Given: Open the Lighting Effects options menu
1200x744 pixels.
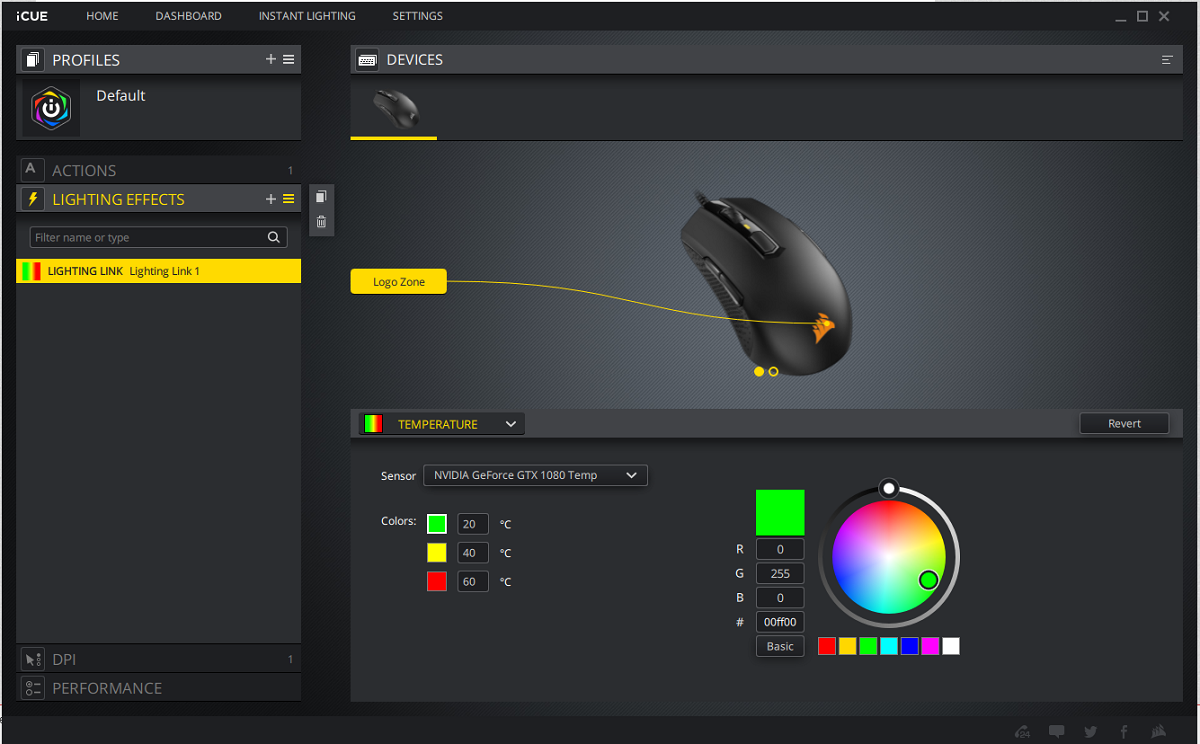Looking at the screenshot, I should (x=289, y=199).
